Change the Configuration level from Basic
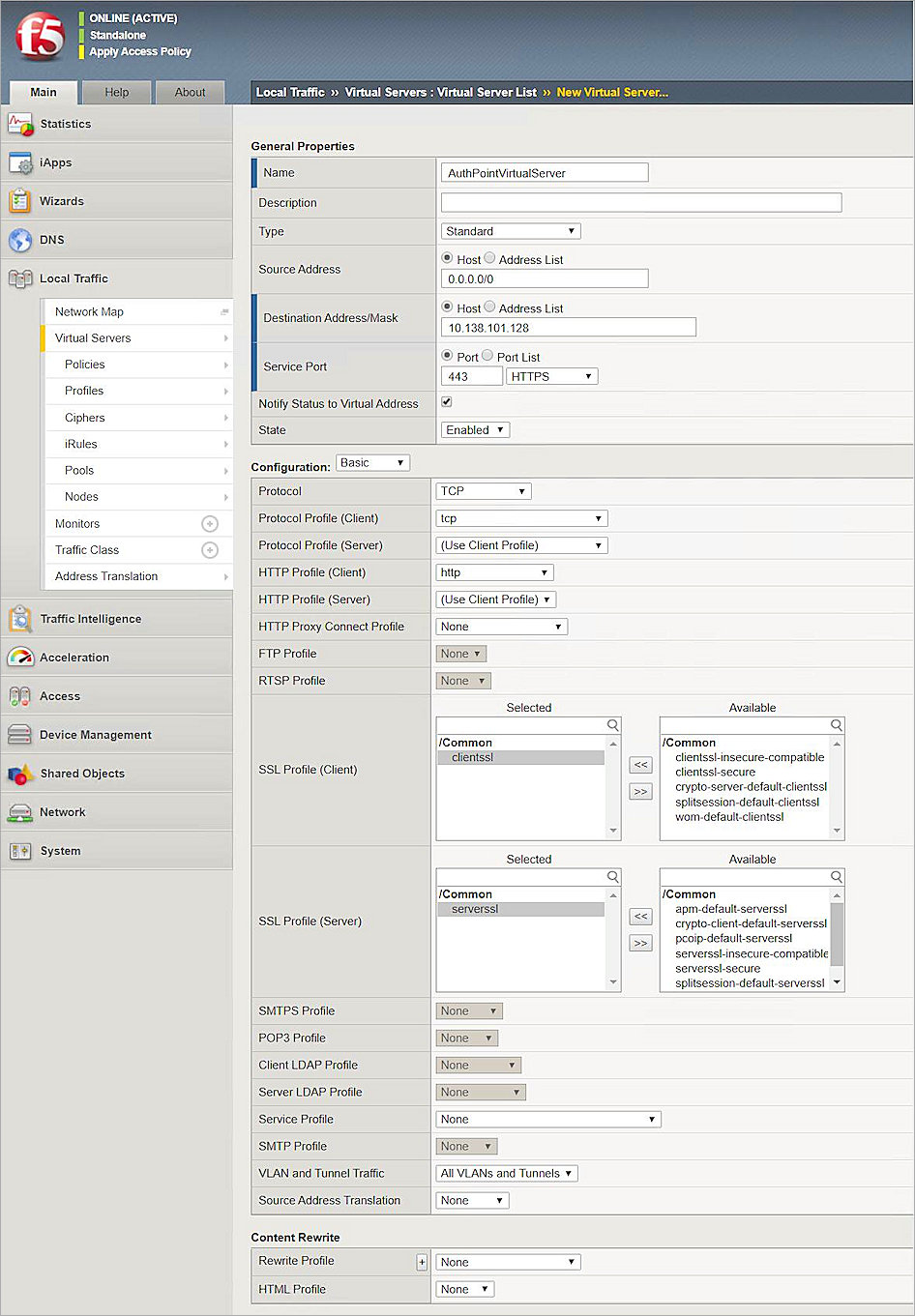Viewport: 915px width, 1316px height. 372,462
